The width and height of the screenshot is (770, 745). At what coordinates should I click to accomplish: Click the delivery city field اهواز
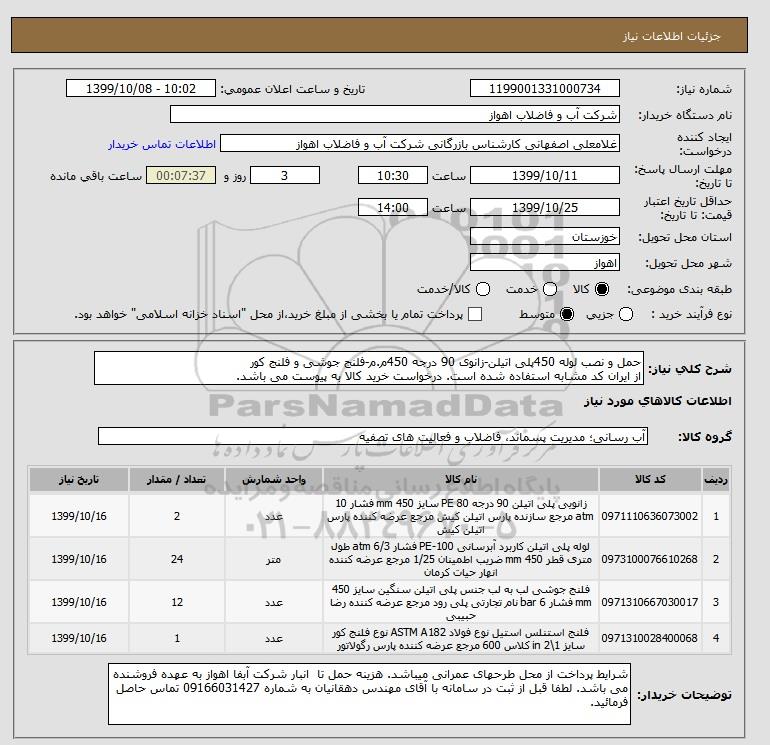click(x=545, y=263)
